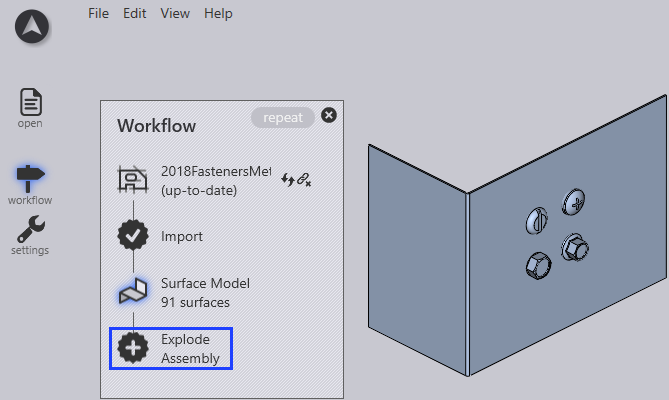Click the slotted round screw head in model
The width and height of the screenshot is (669, 400).
click(x=538, y=220)
